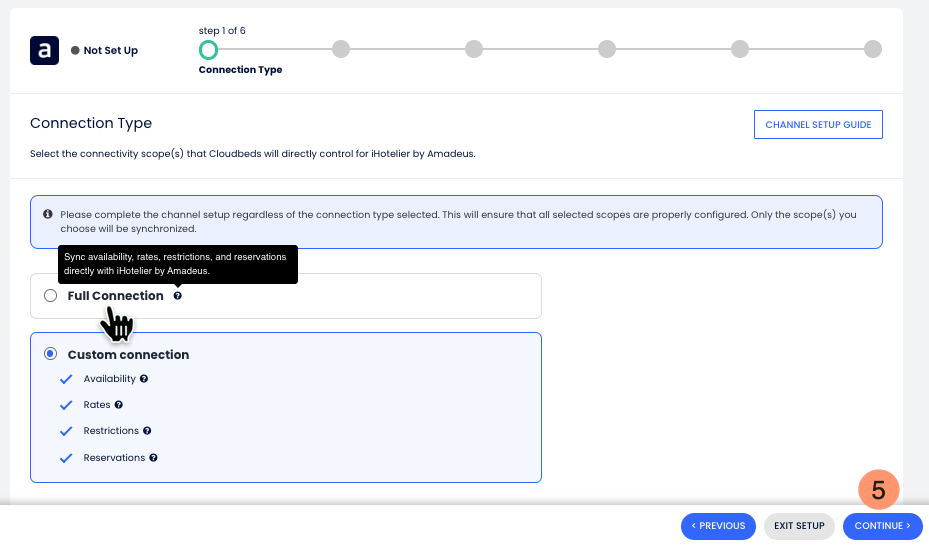Click the iHotelier Amadeus logo icon

coord(45,50)
